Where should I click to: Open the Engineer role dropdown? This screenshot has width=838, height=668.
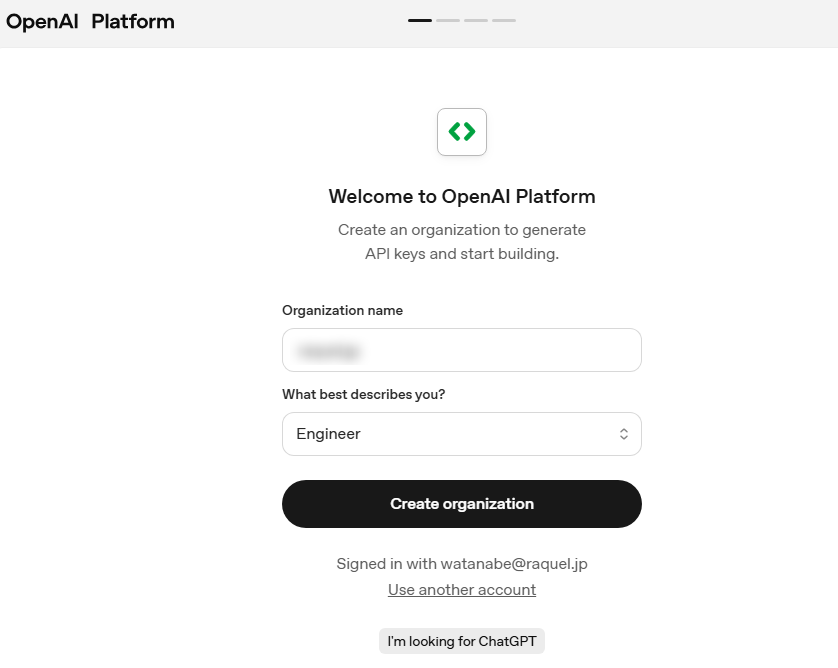tap(462, 434)
